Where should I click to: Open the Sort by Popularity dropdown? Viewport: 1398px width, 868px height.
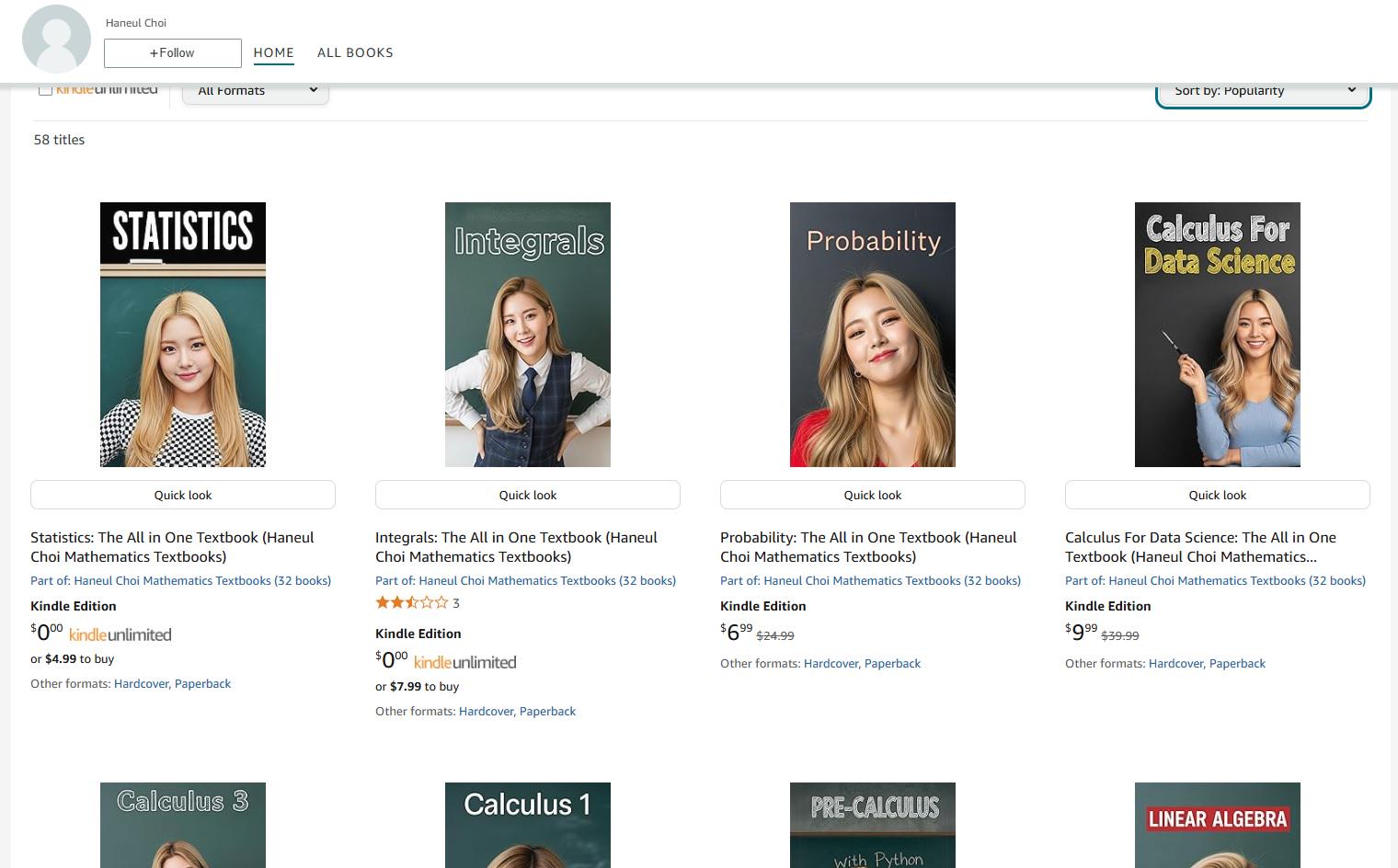pyautogui.click(x=1263, y=91)
